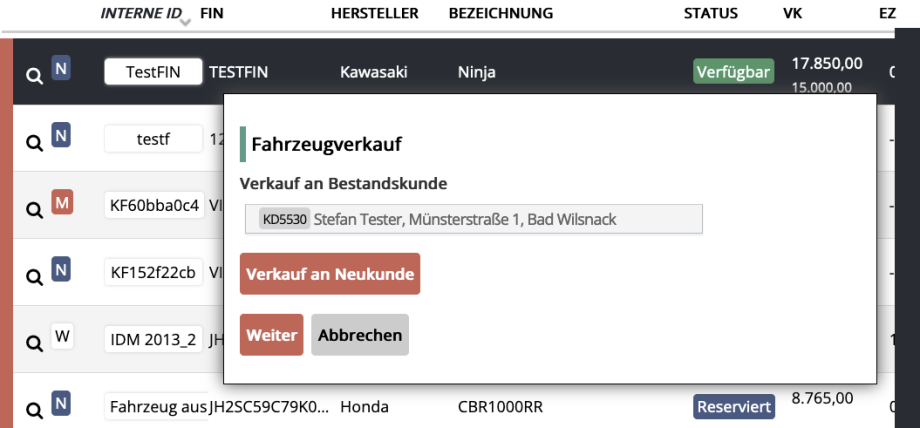Click the magnifier icon in the KF152f22cb row

coord(34,276)
